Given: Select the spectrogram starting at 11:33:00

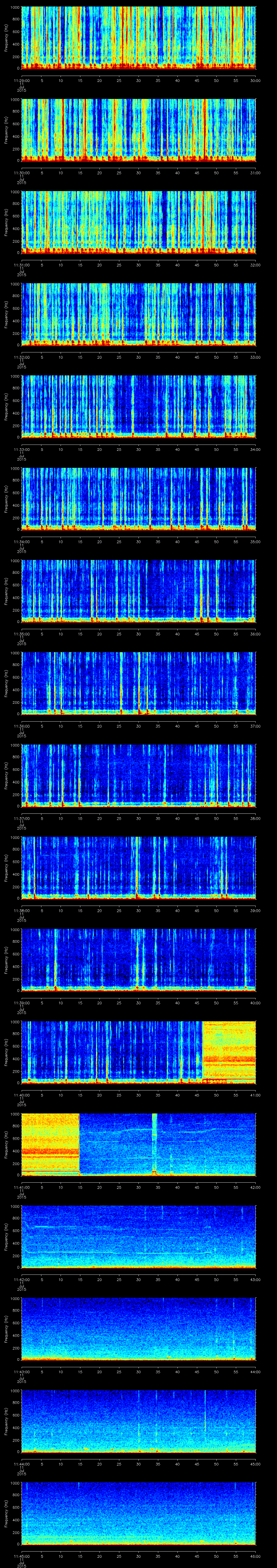Looking at the screenshot, I should pyautogui.click(x=139, y=407).
